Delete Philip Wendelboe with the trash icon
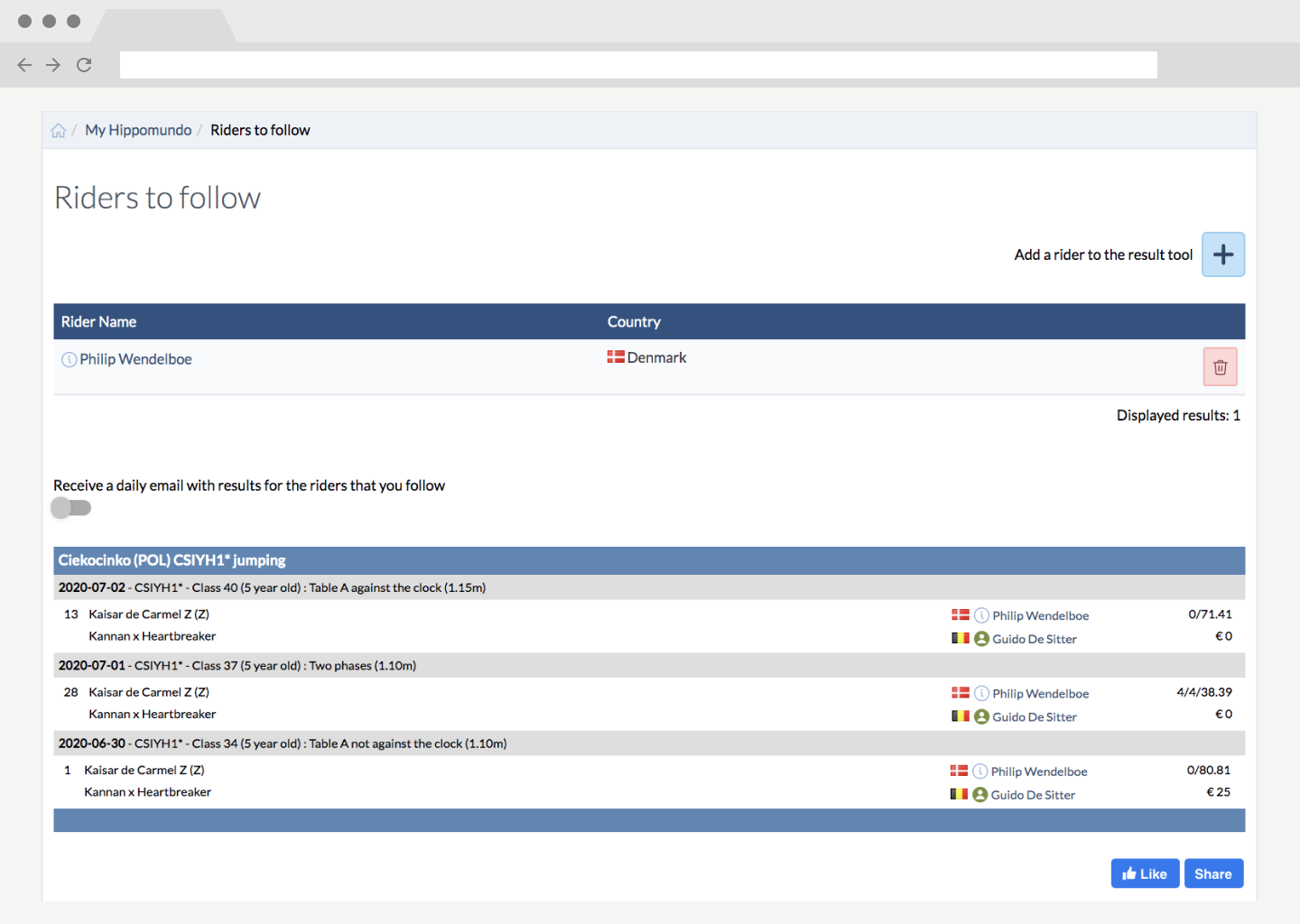 pos(1220,367)
